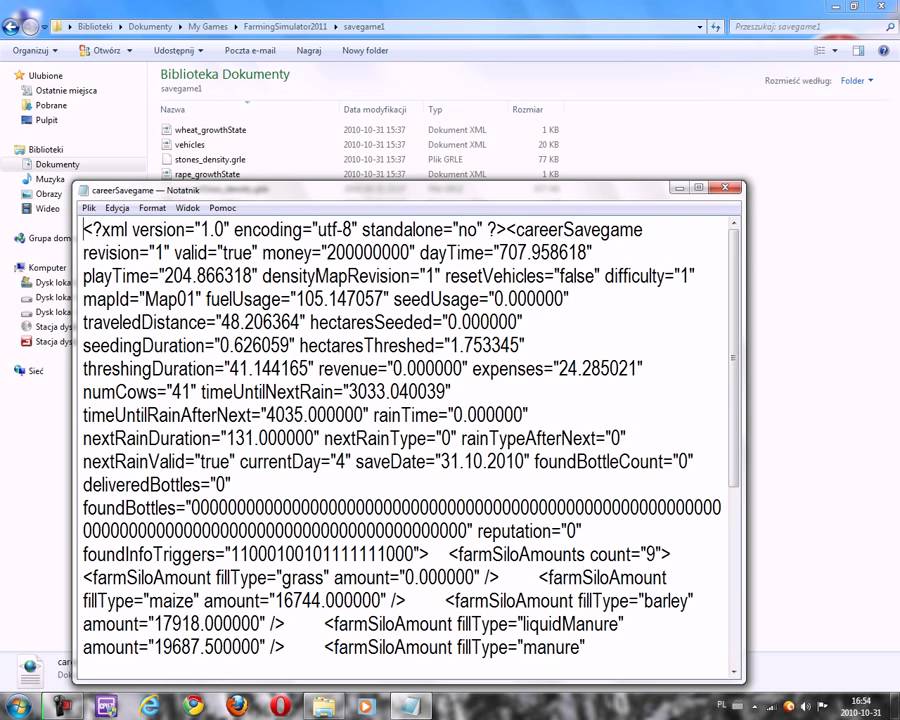Viewport: 900px width, 720px height.
Task: Toggle the preview pane icon
Action: pos(858,51)
